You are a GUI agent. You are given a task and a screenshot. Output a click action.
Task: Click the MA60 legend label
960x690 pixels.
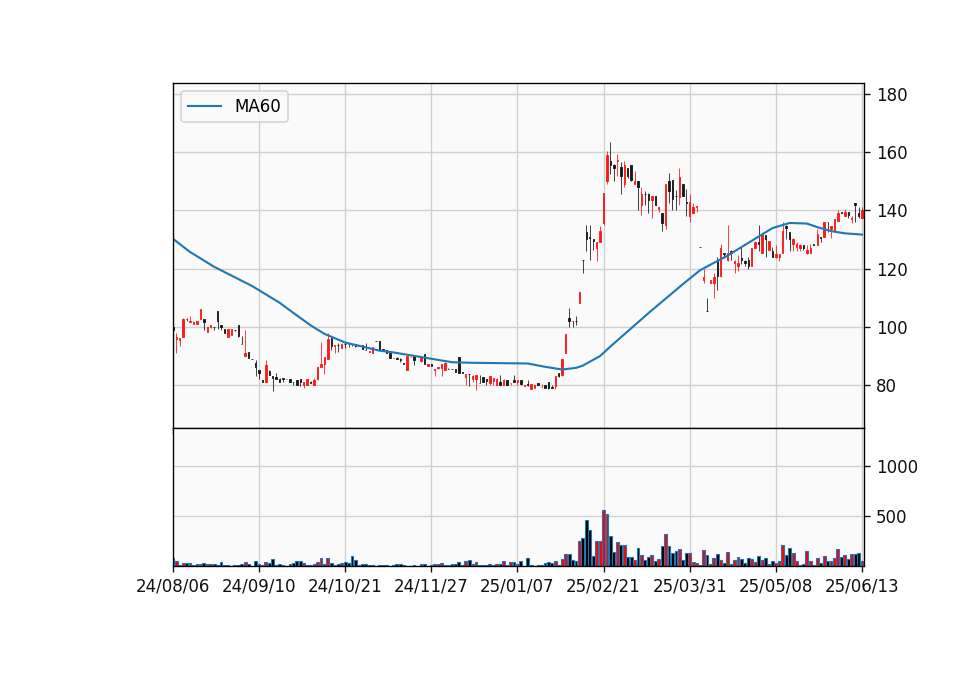click(x=257, y=106)
